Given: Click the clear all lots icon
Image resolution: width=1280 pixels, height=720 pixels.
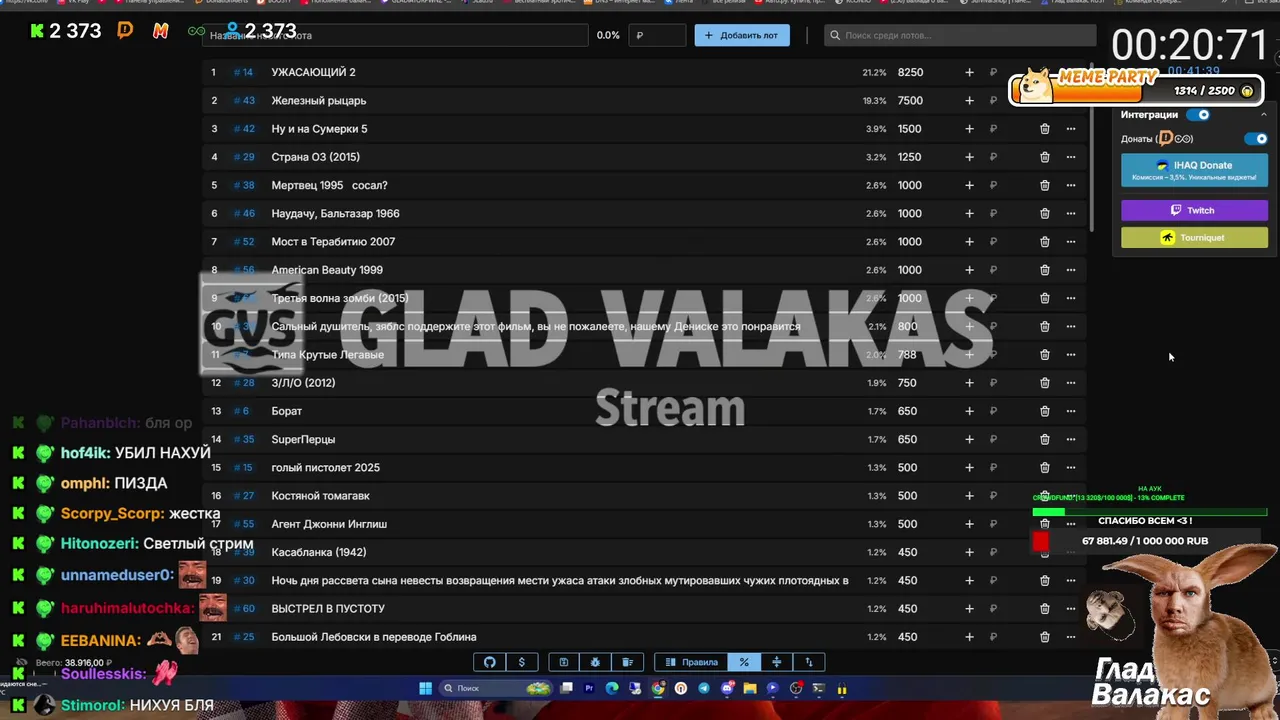Looking at the screenshot, I should tap(627, 662).
